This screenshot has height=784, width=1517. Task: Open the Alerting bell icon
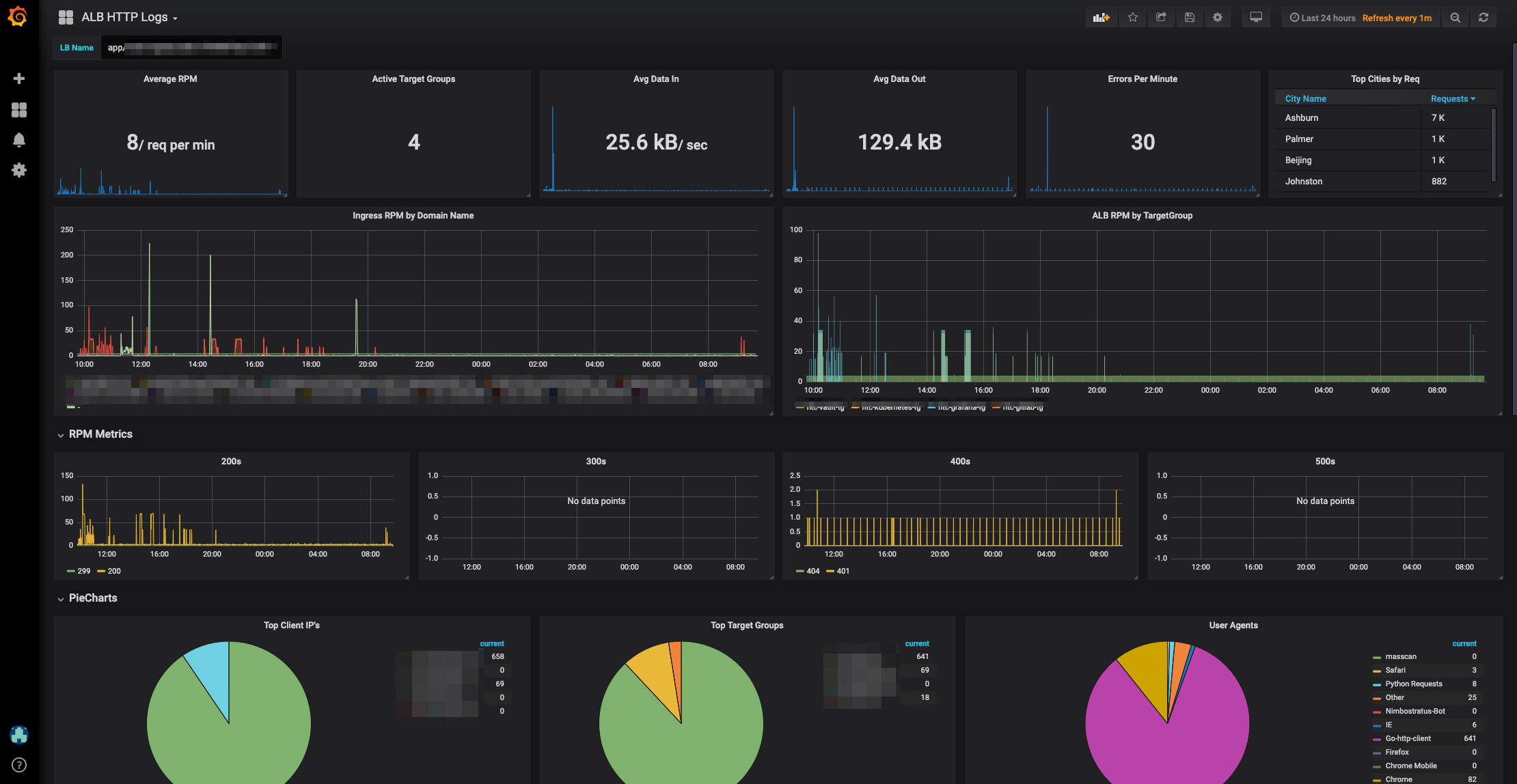(x=19, y=140)
